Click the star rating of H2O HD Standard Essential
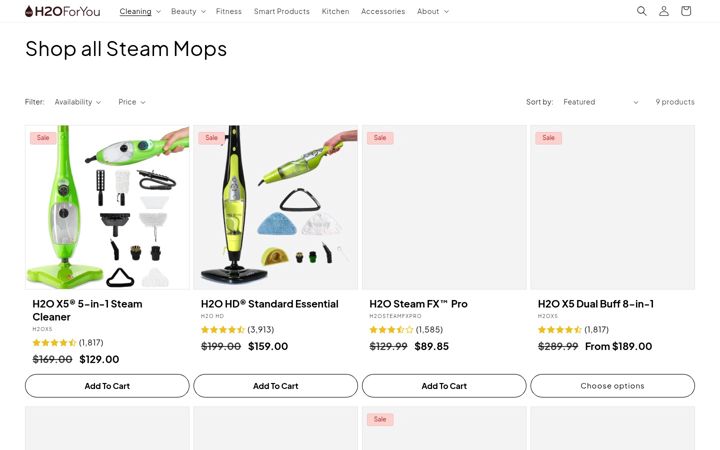 click(x=223, y=330)
